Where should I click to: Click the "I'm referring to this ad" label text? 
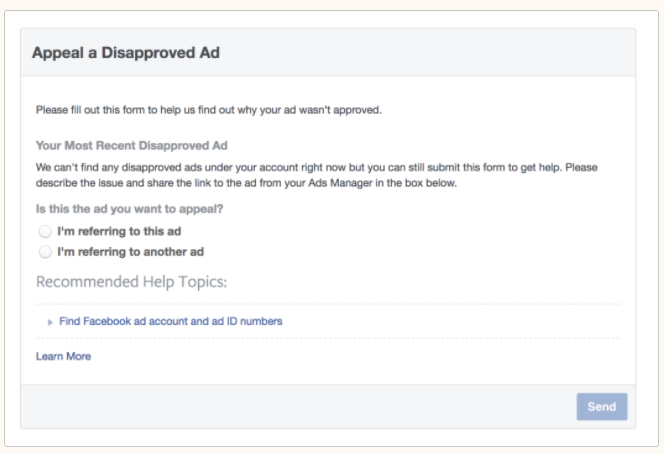119,231
